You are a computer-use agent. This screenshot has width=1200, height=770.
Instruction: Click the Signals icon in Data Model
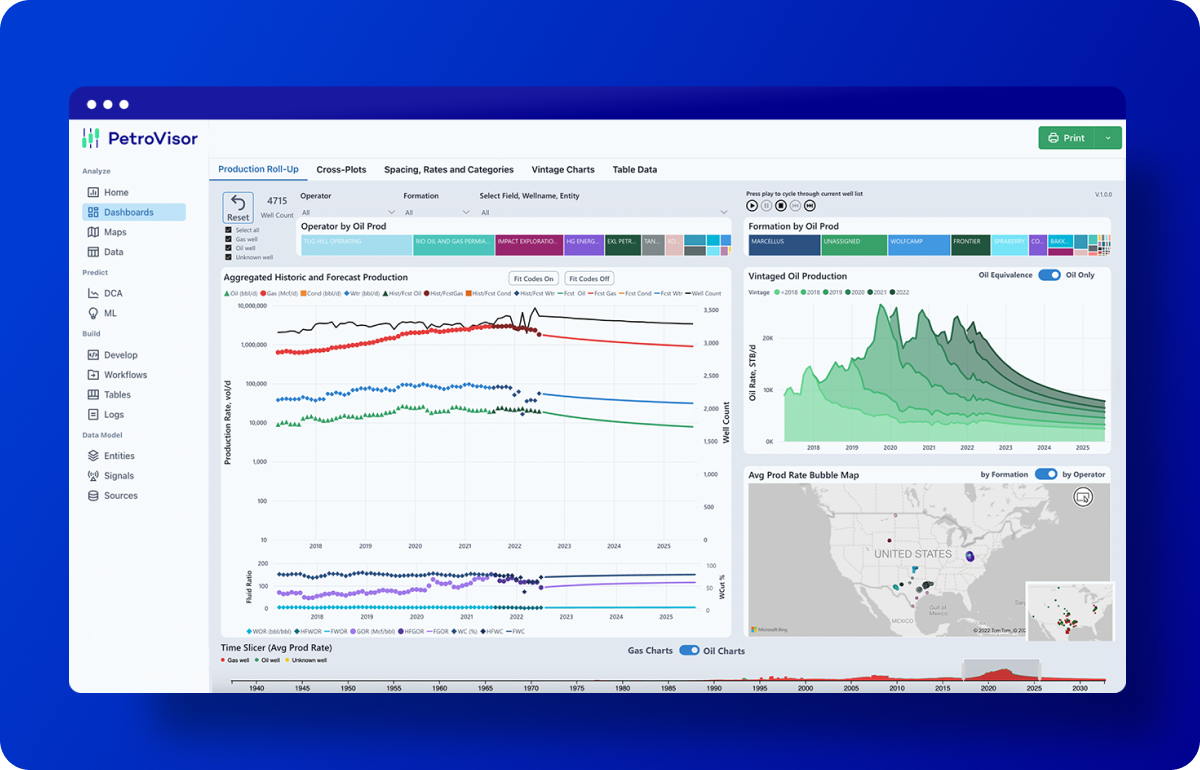93,476
